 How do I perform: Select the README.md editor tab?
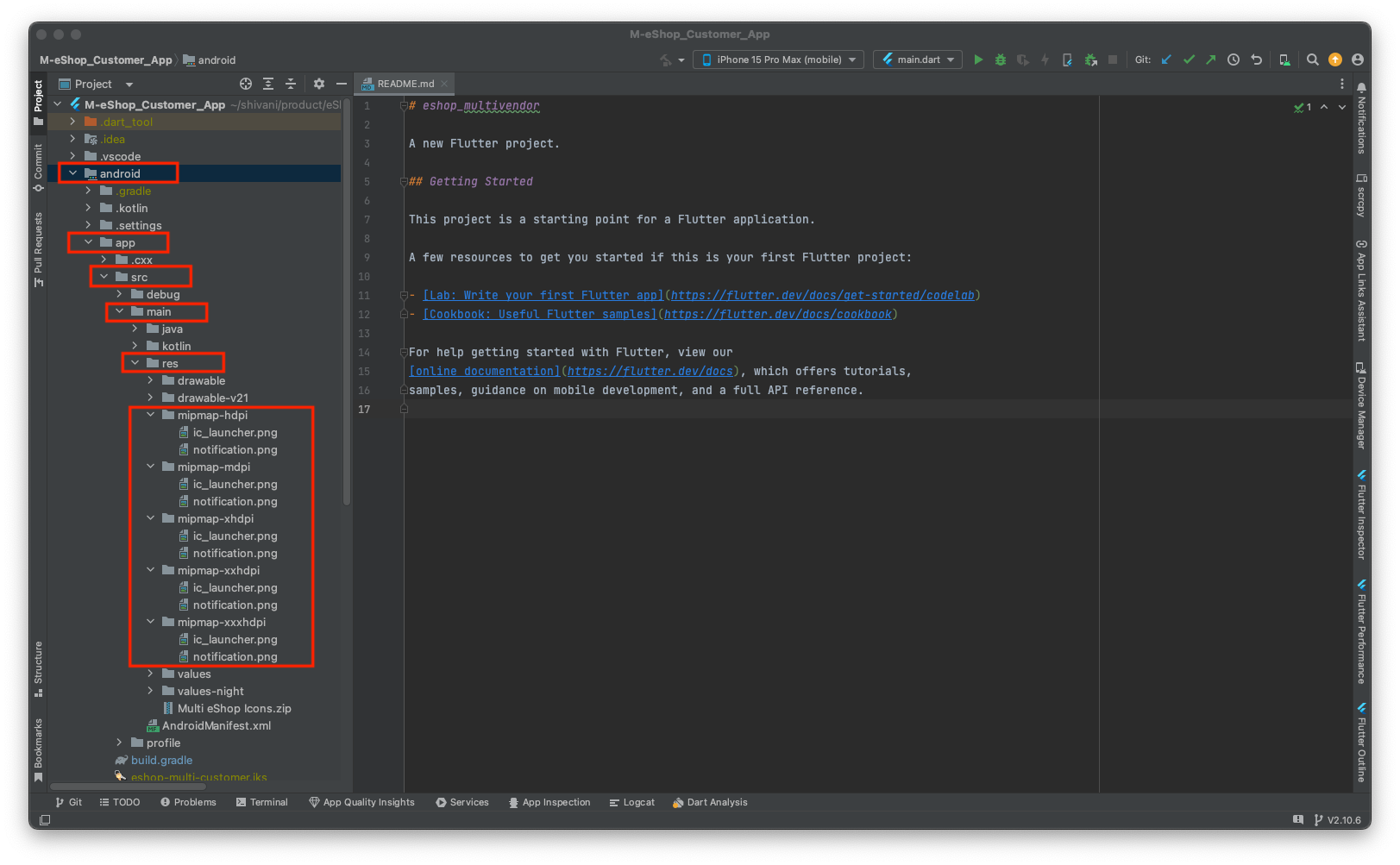405,84
